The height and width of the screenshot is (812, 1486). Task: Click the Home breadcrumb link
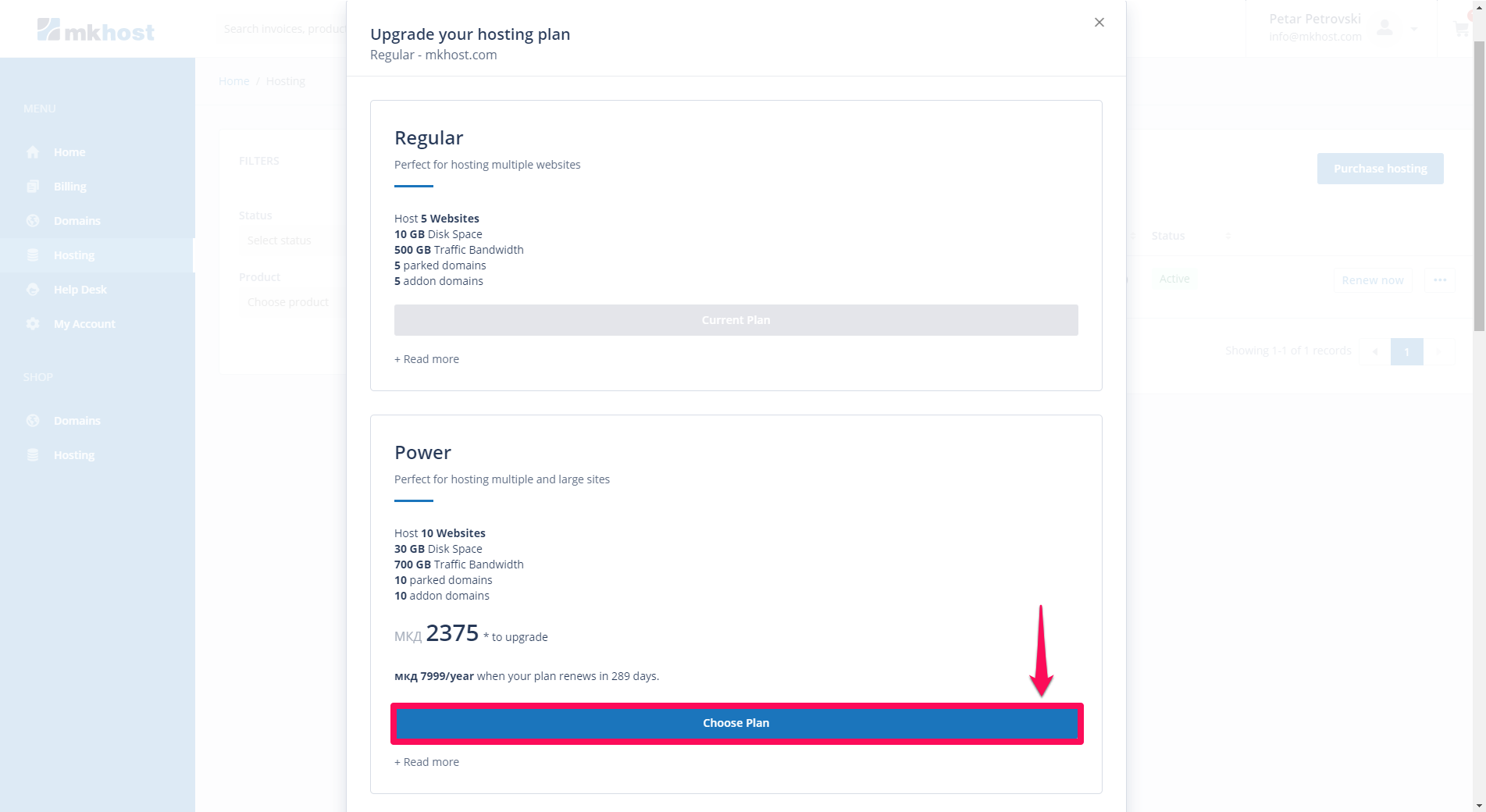pyautogui.click(x=233, y=81)
